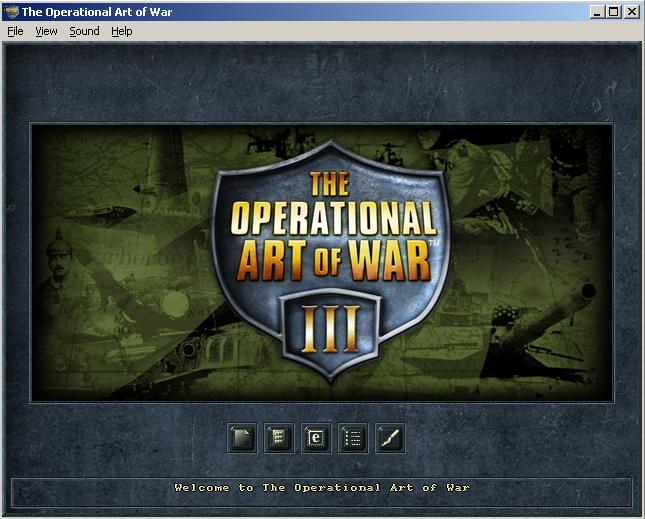Open the View menu
This screenshot has height=519, width=645.
point(46,31)
